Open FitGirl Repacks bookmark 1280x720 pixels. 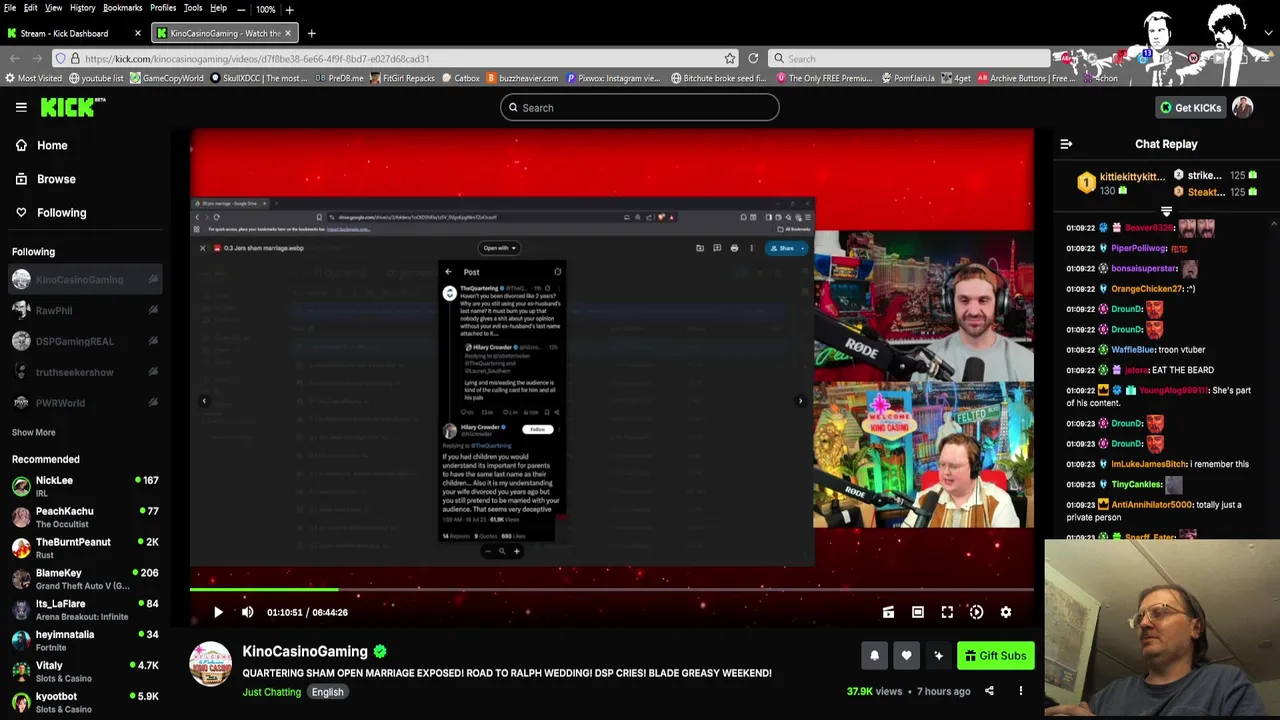pyautogui.click(x=402, y=78)
